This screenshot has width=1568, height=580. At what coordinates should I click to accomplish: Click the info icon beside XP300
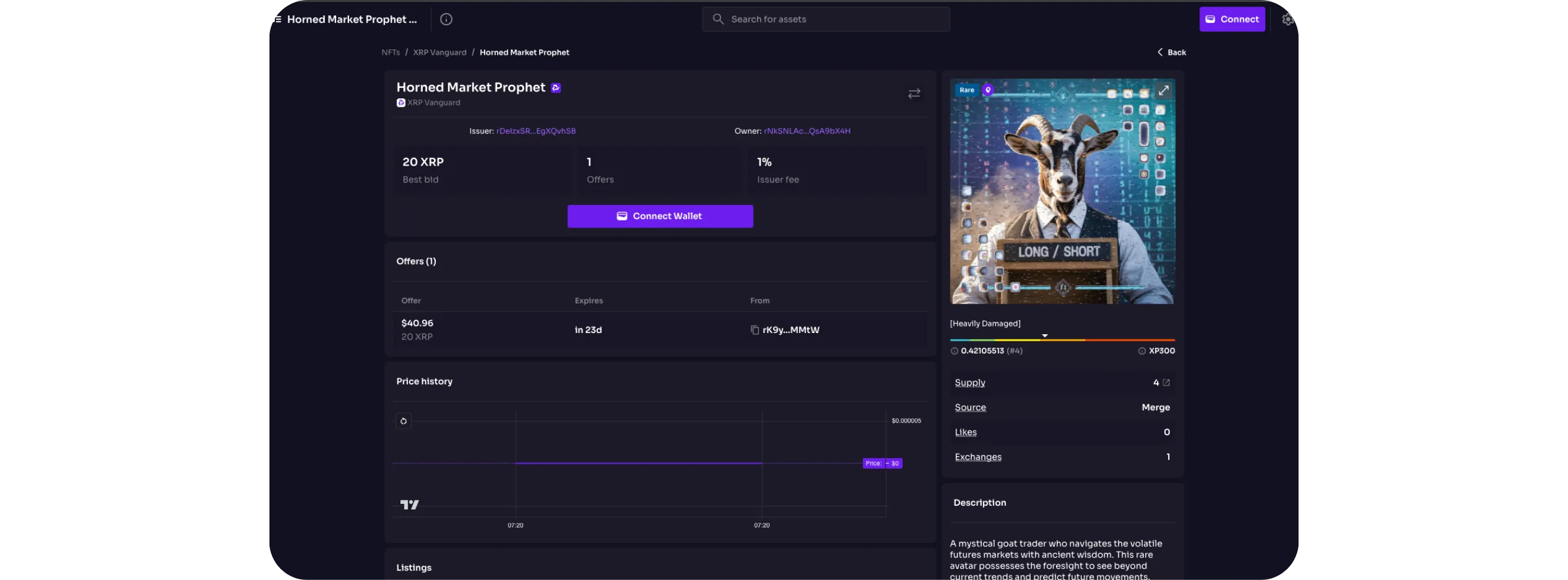pyautogui.click(x=1142, y=351)
